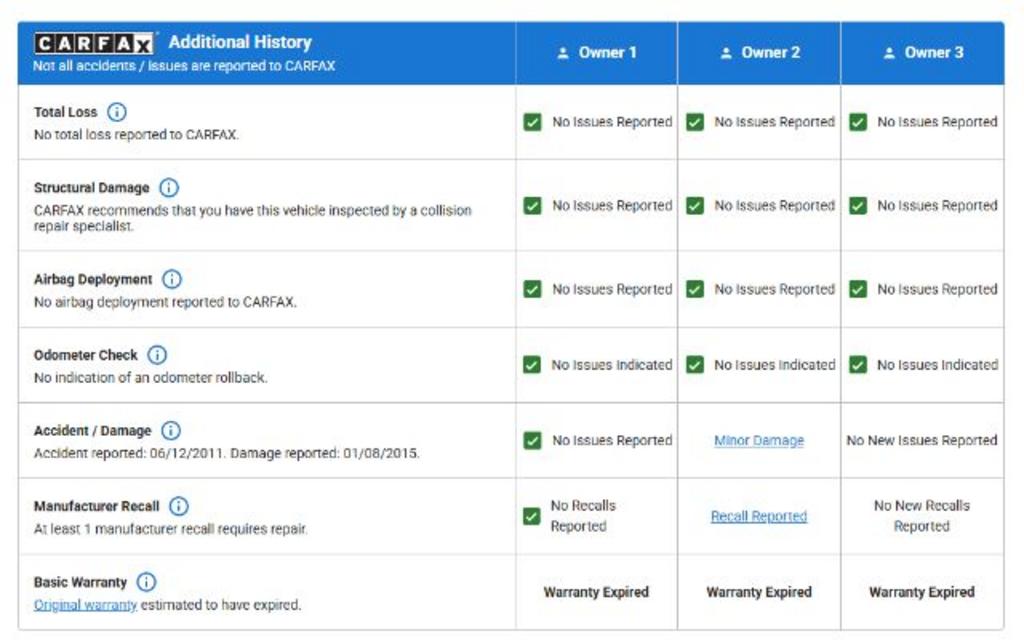This screenshot has height=642, width=1024.
Task: Click the info icon next to Total Loss
Action: tap(117, 112)
